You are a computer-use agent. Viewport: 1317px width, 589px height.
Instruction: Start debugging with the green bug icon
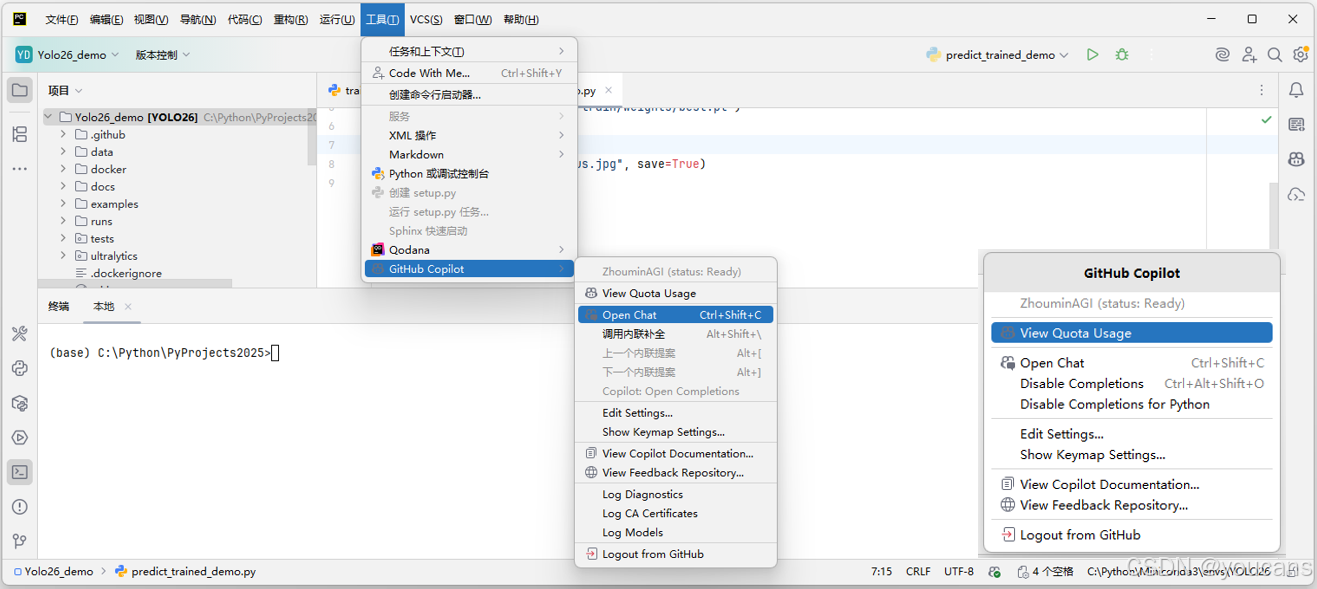tap(1122, 55)
